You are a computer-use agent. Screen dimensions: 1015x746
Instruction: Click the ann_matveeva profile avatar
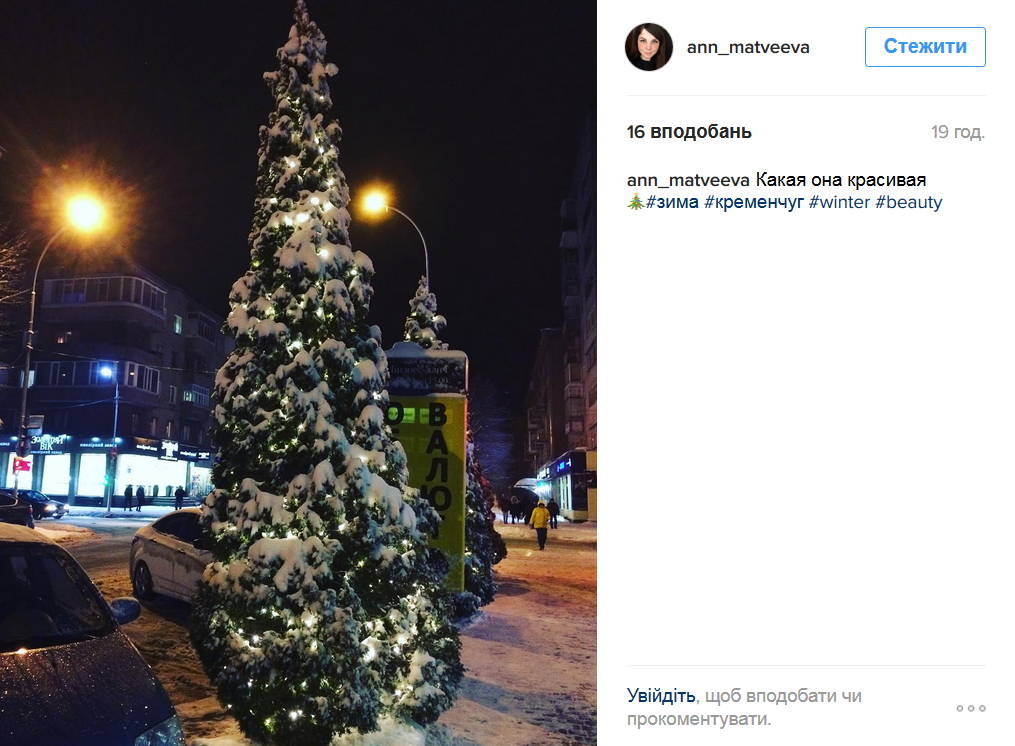pyautogui.click(x=649, y=47)
